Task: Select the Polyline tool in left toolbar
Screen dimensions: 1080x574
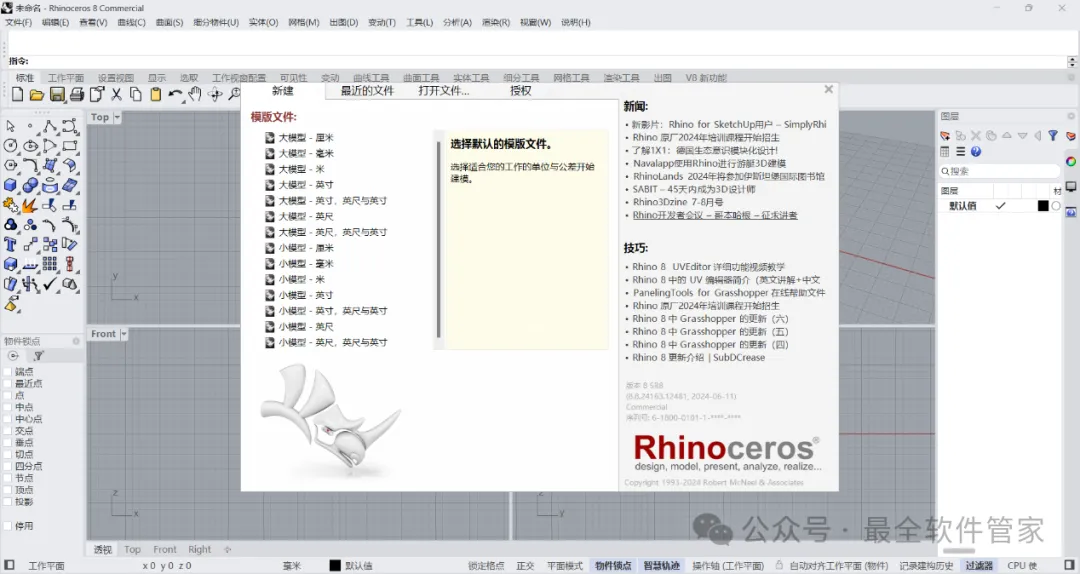Action: pyautogui.click(x=50, y=126)
